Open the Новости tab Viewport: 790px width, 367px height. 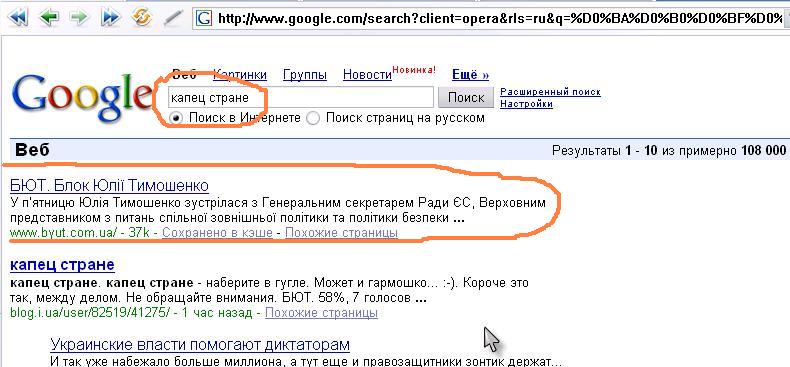point(367,75)
